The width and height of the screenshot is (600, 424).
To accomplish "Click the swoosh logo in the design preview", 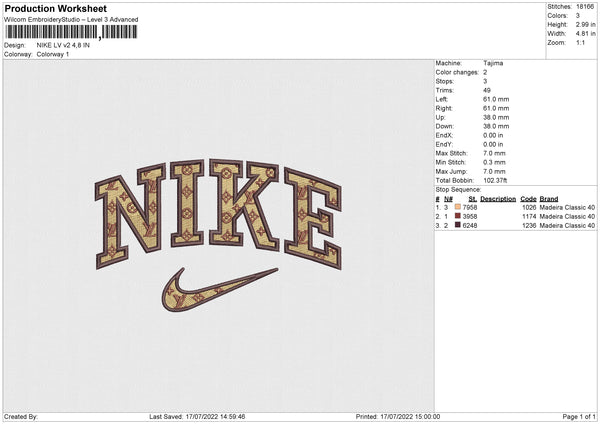I will 220,289.
